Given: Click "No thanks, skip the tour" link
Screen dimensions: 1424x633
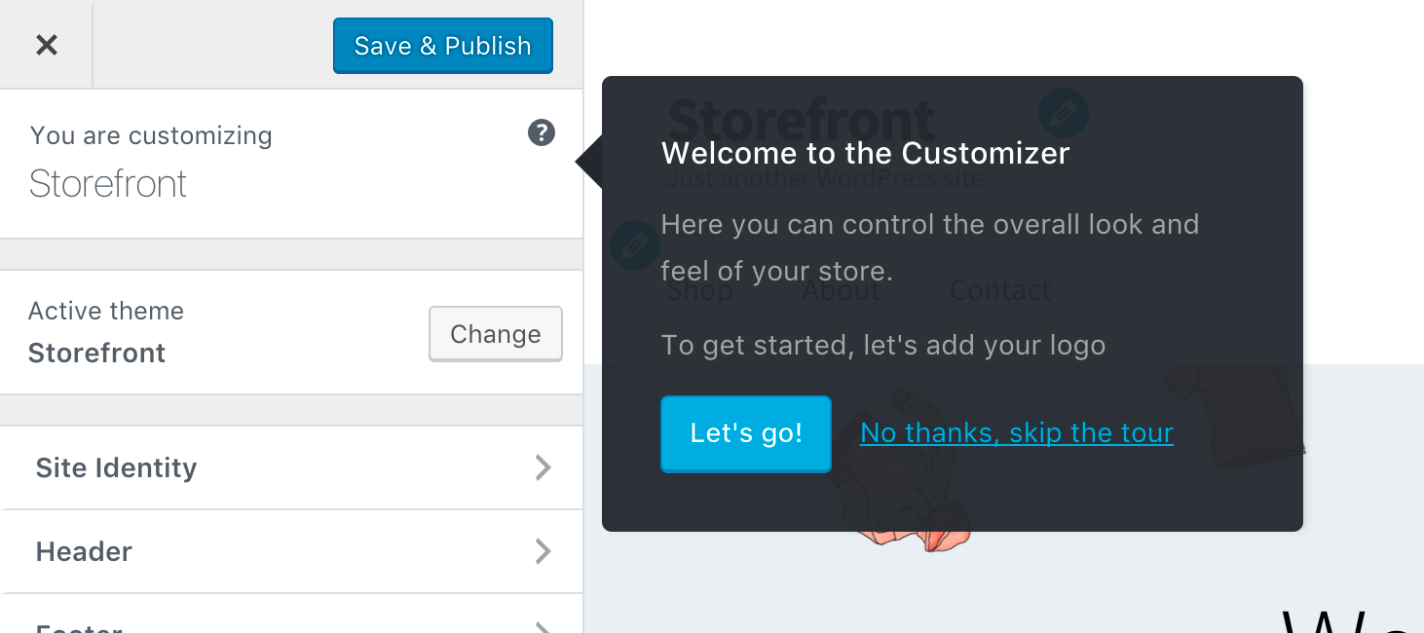Looking at the screenshot, I should click(1016, 433).
